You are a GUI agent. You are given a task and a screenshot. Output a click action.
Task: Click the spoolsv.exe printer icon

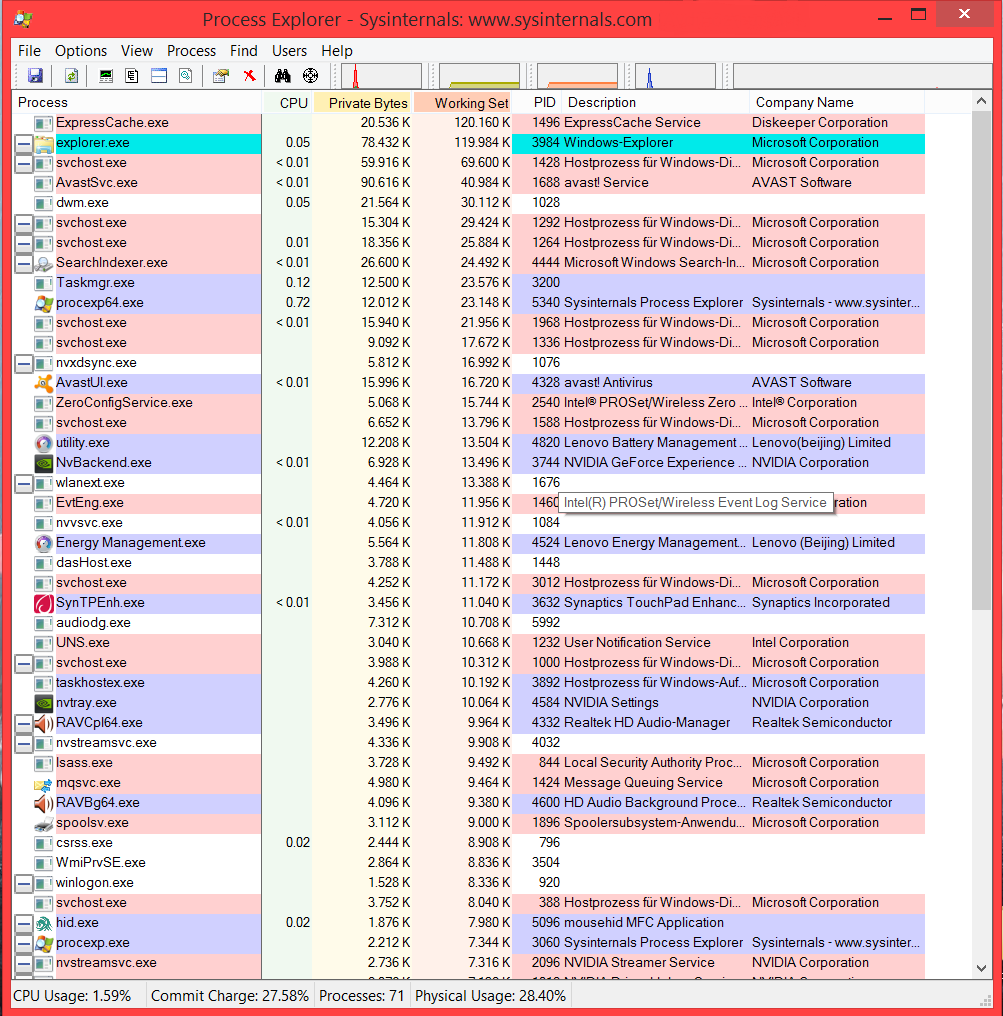[x=43, y=824]
